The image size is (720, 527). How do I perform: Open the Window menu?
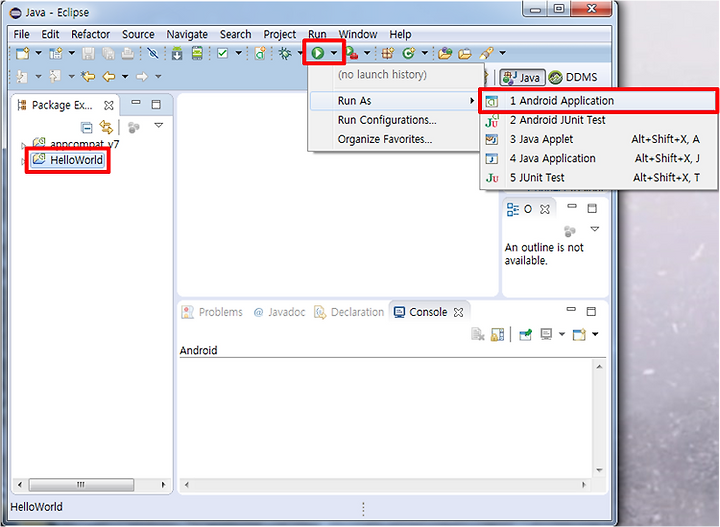click(358, 34)
